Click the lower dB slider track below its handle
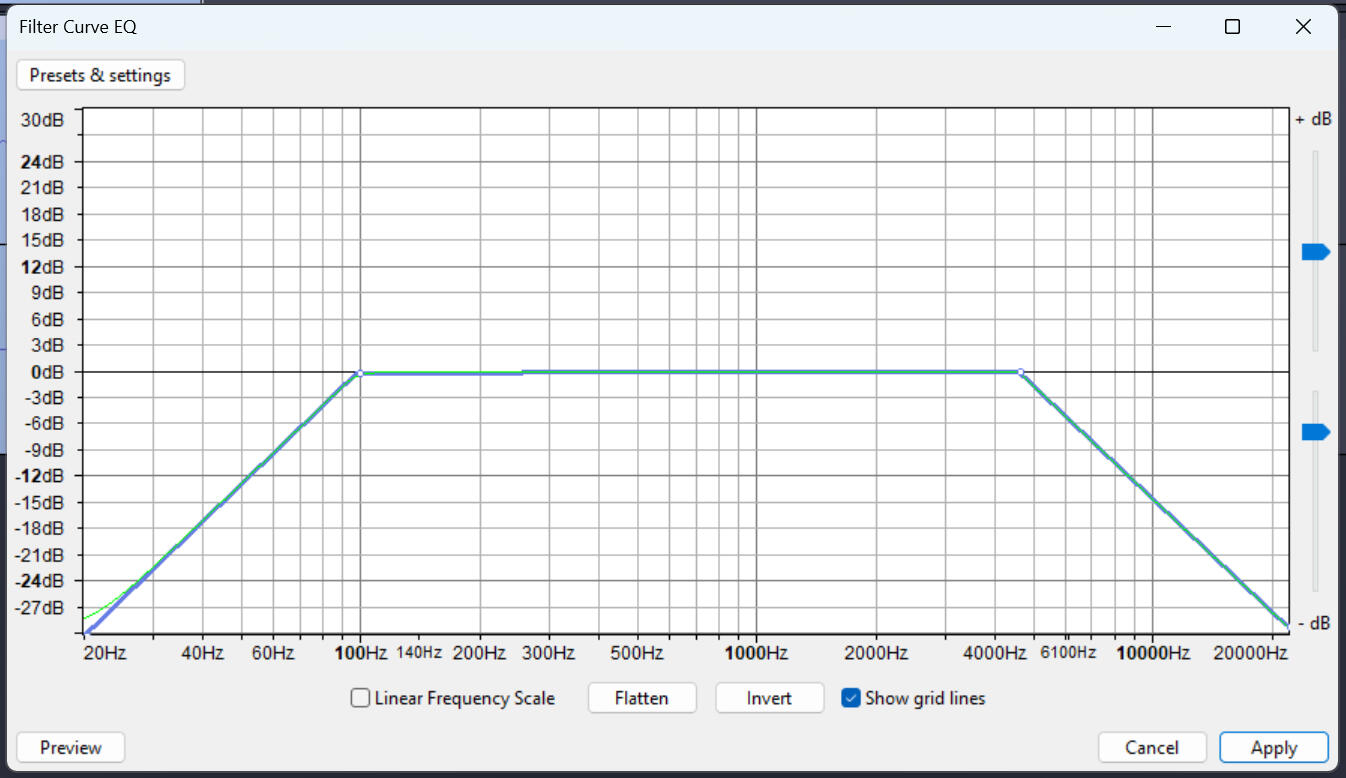This screenshot has width=1346, height=778. coord(1316,520)
